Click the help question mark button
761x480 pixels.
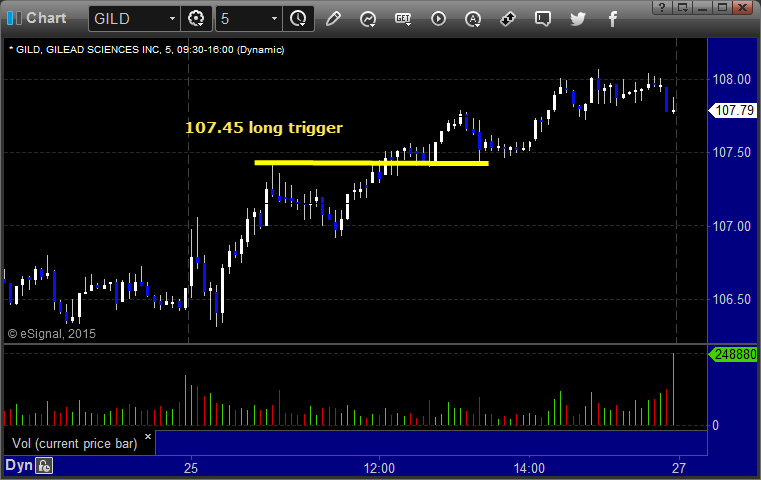(662, 7)
